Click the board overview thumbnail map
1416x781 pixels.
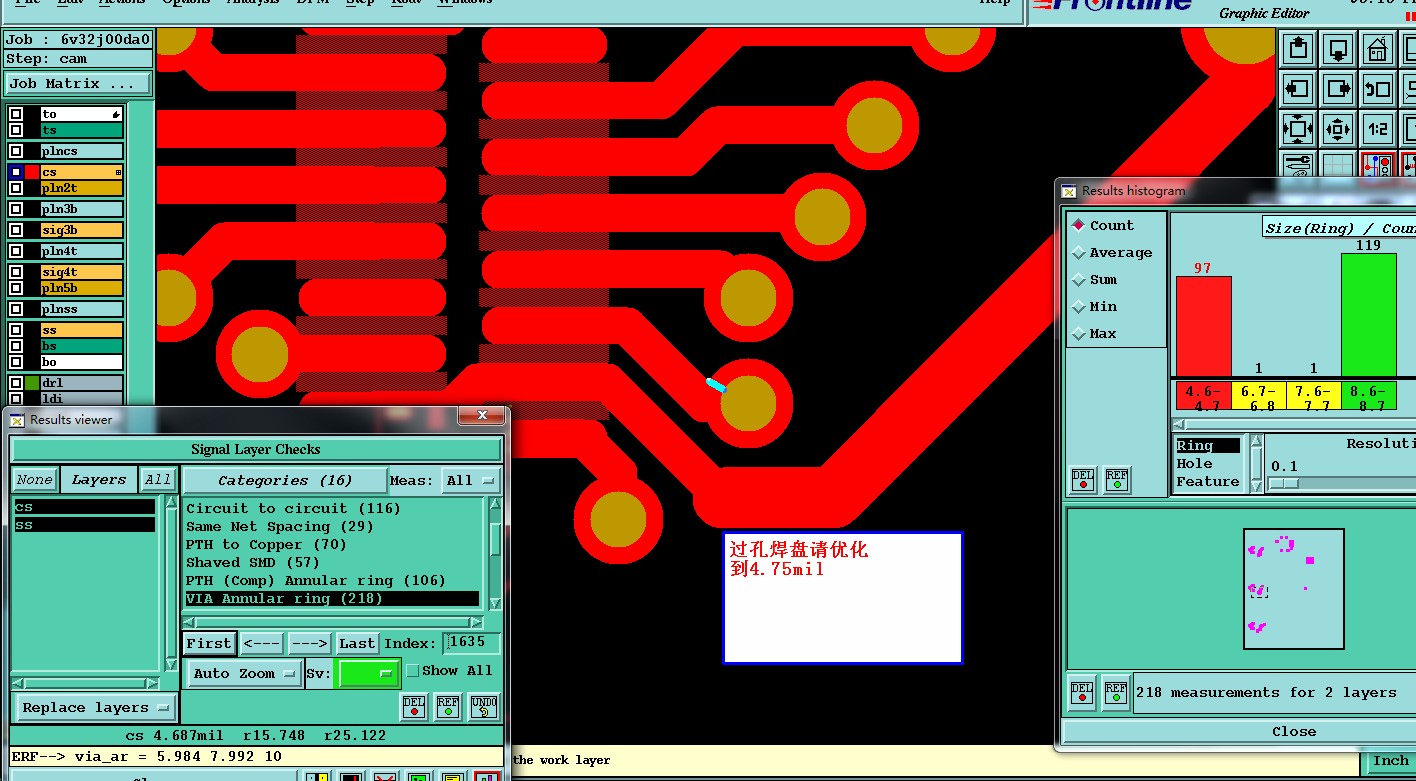(1293, 587)
